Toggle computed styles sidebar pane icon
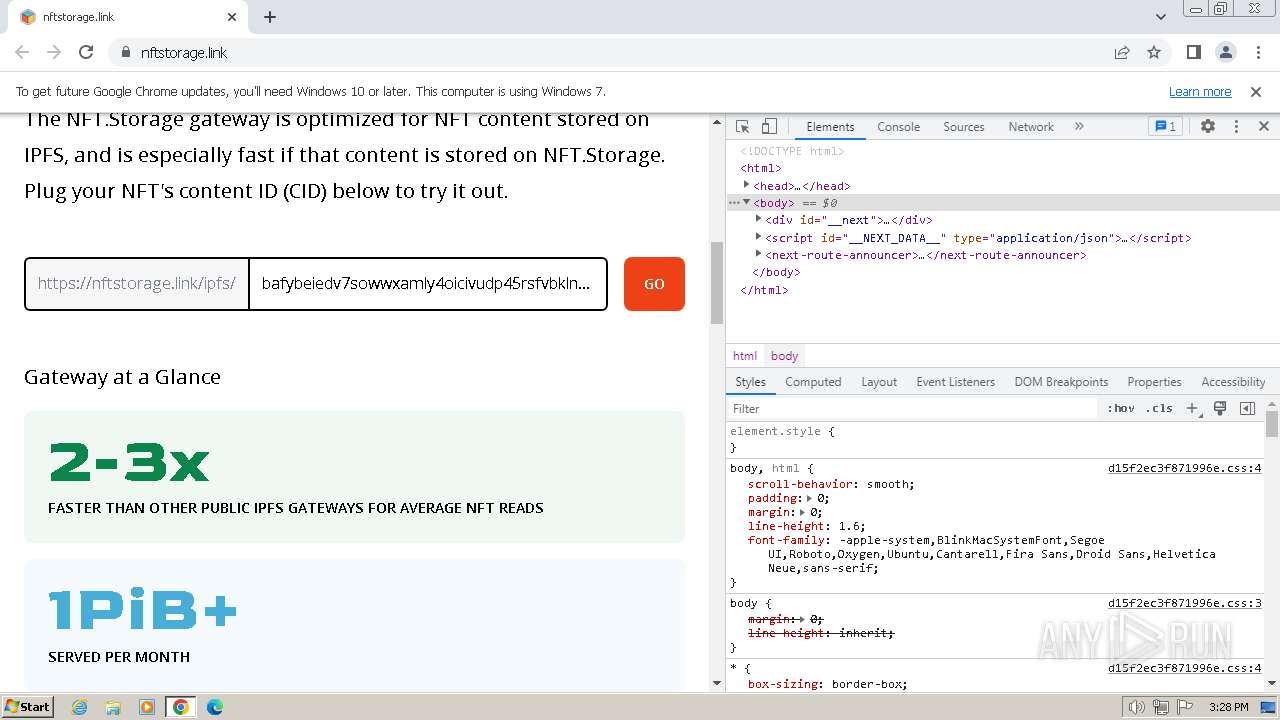The height and width of the screenshot is (720, 1280). click(x=1247, y=408)
